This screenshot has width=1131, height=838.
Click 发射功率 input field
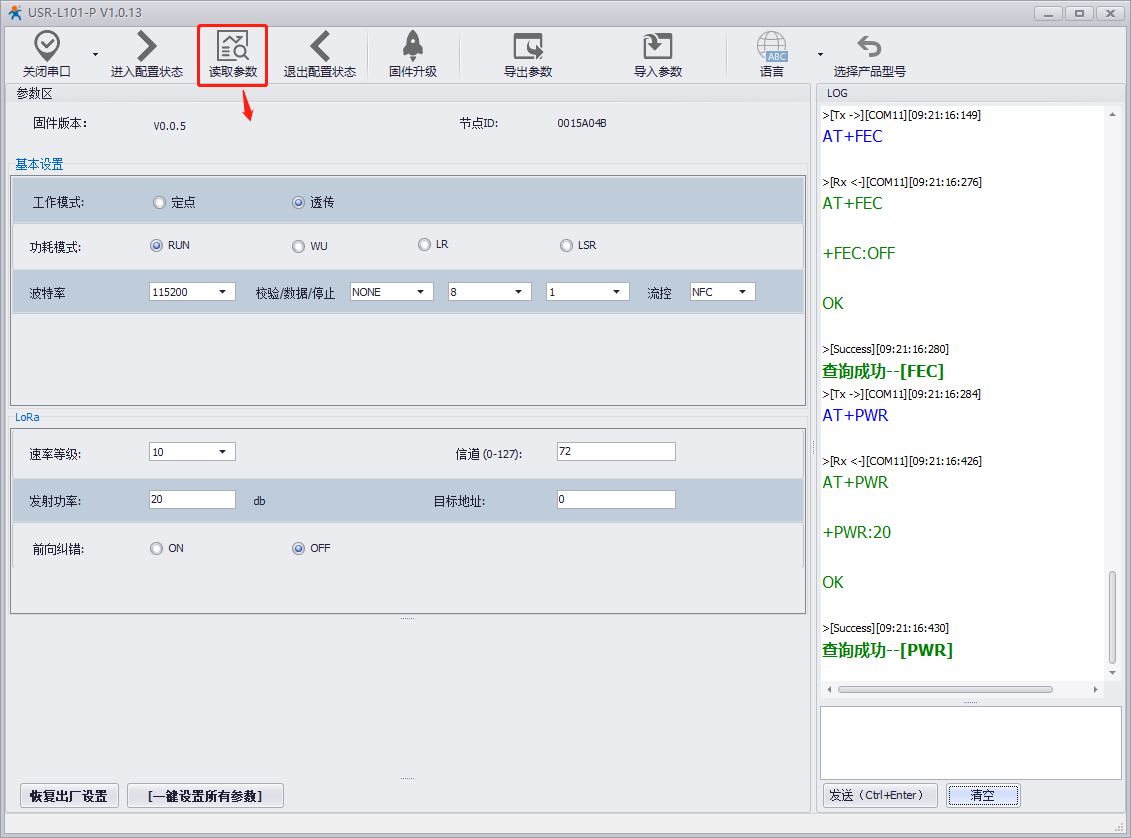[x=192, y=499]
